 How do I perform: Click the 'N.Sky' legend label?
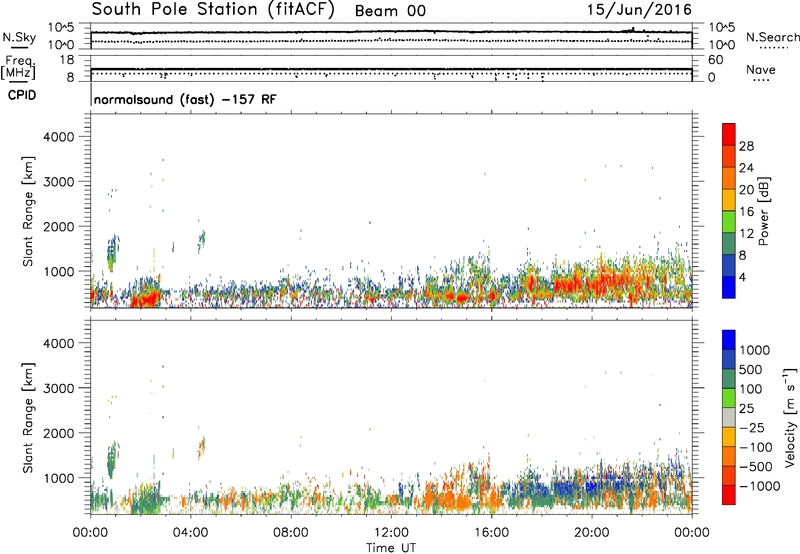pos(19,37)
